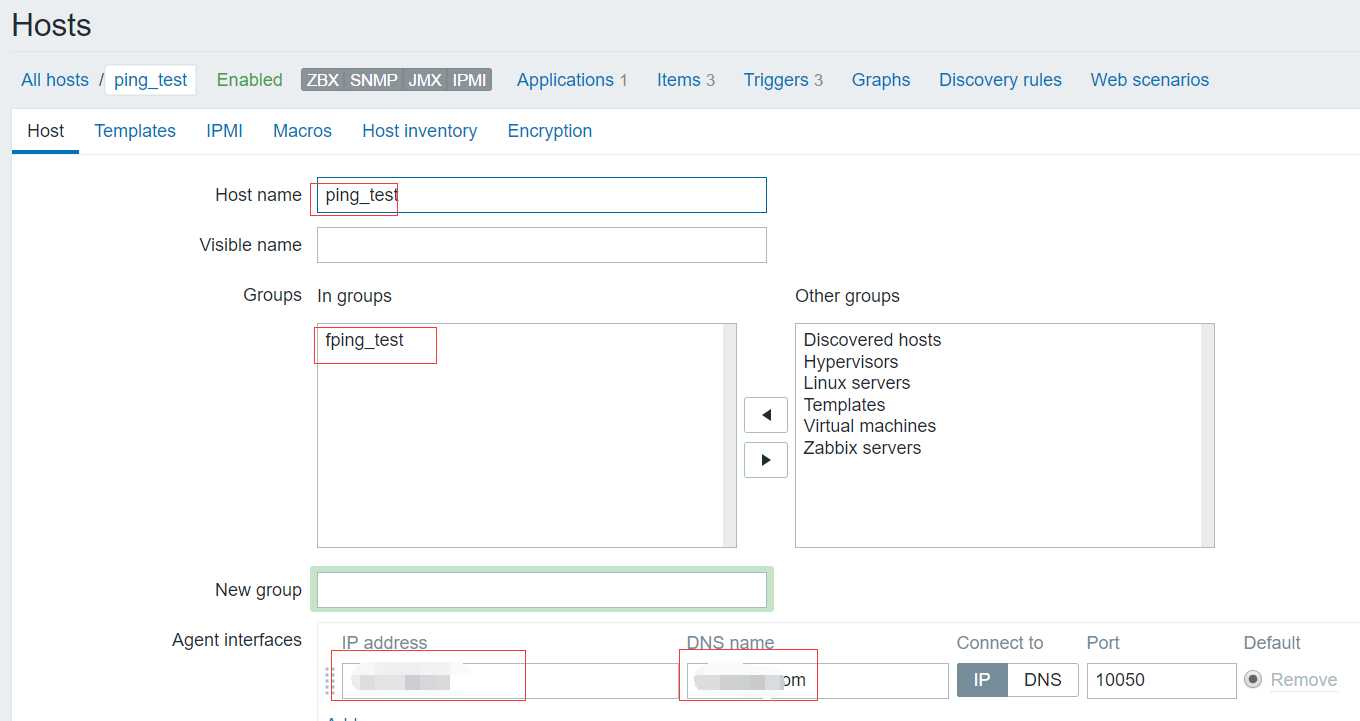
Task: Click the IPMI availability badge
Action: tap(469, 80)
